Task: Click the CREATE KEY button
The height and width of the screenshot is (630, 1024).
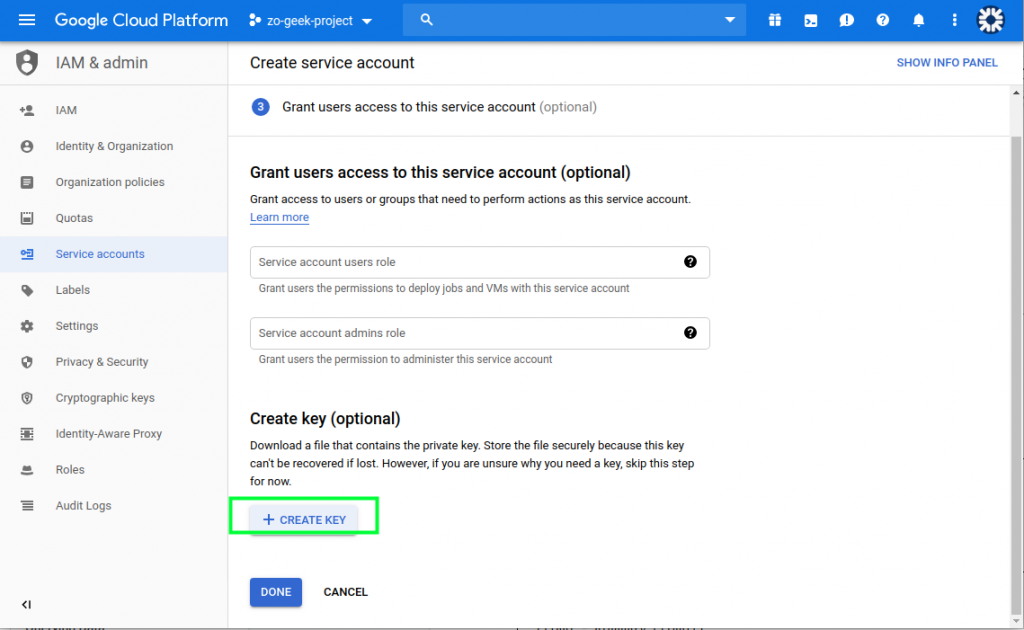Action: (304, 520)
